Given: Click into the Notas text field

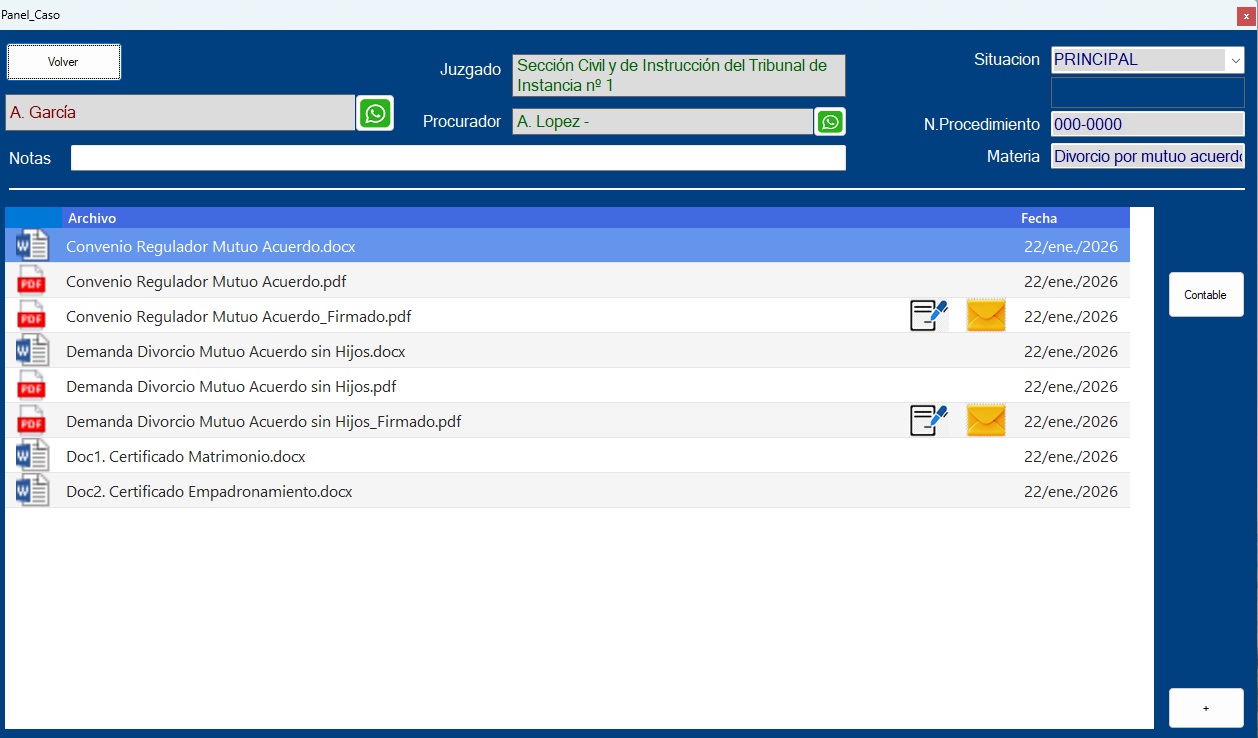Looking at the screenshot, I should [x=457, y=158].
